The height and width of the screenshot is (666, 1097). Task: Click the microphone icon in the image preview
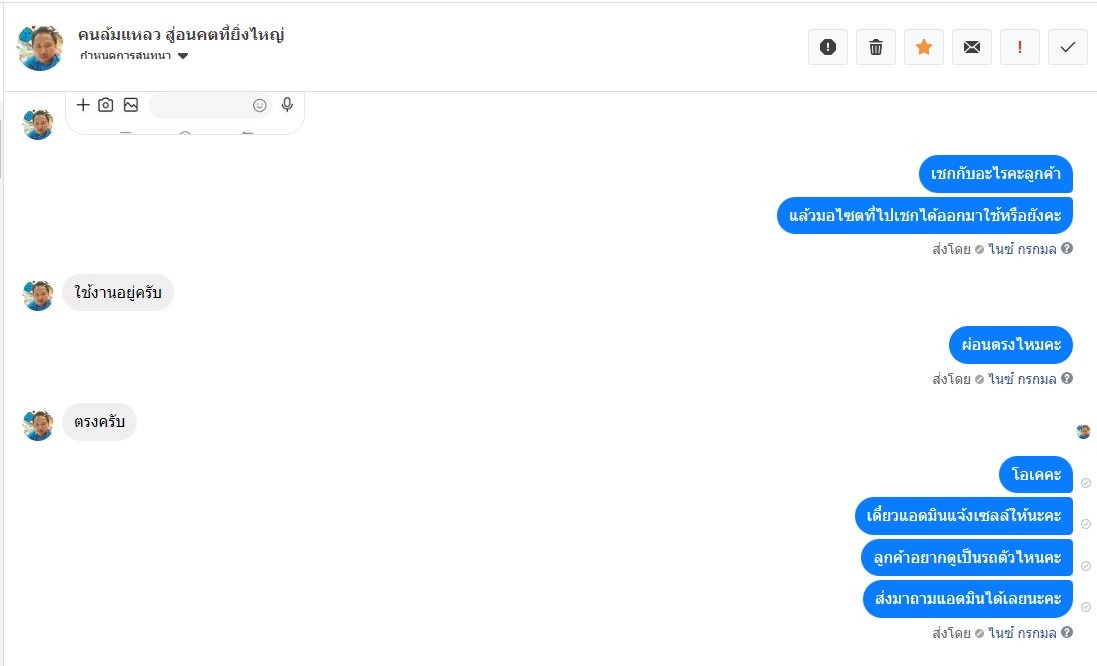coord(287,105)
